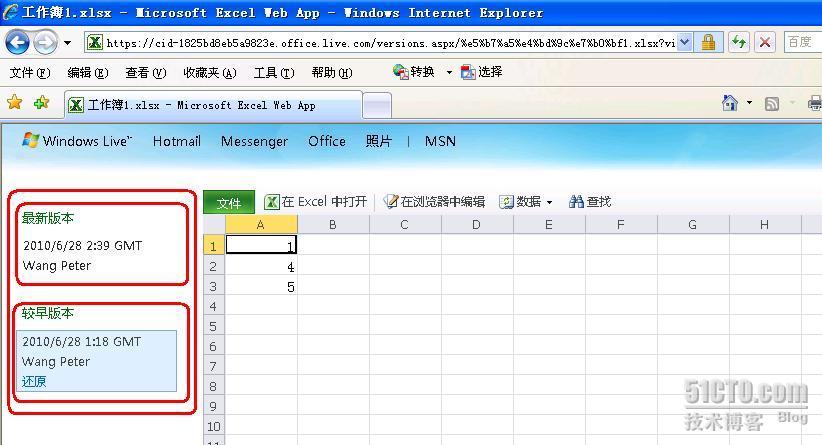Image resolution: width=822 pixels, height=445 pixels.
Task: Click 在 Excel 中打开 button
Action: [316, 202]
